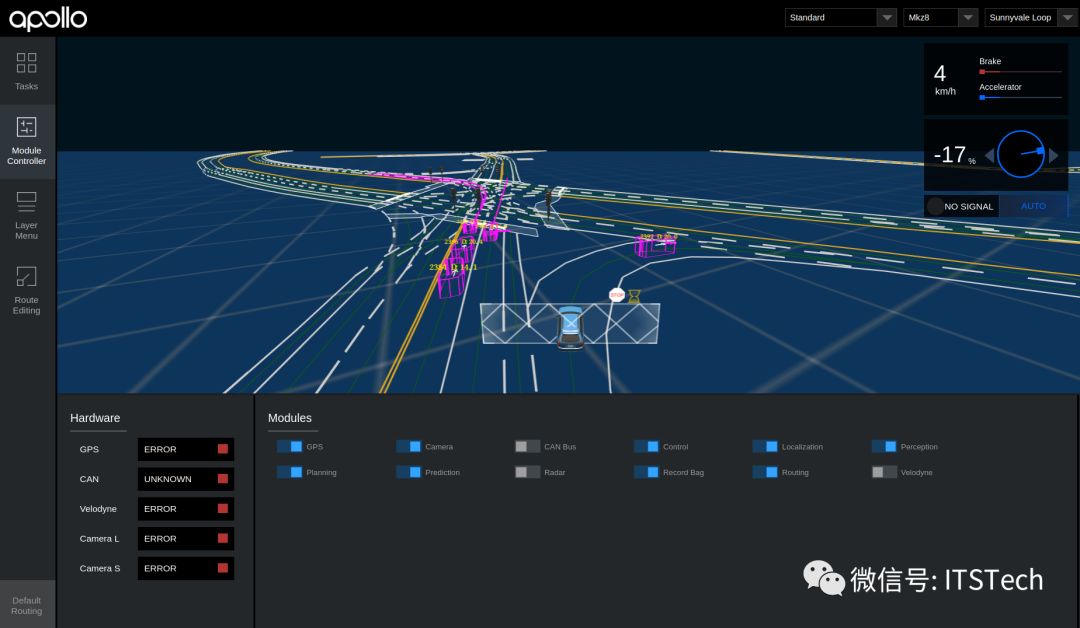Click the GPS hardware ERROR status
1080x628 pixels.
(185, 449)
